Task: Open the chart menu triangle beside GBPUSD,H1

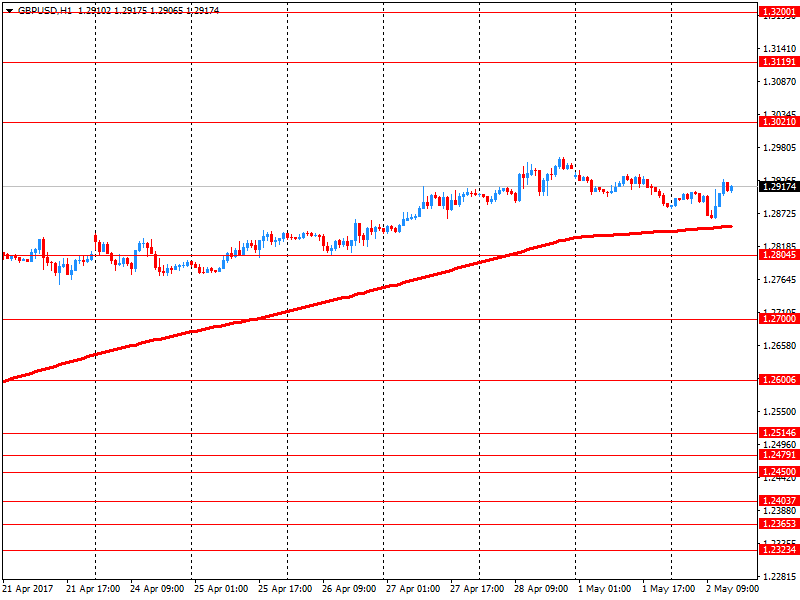Action: [9, 10]
